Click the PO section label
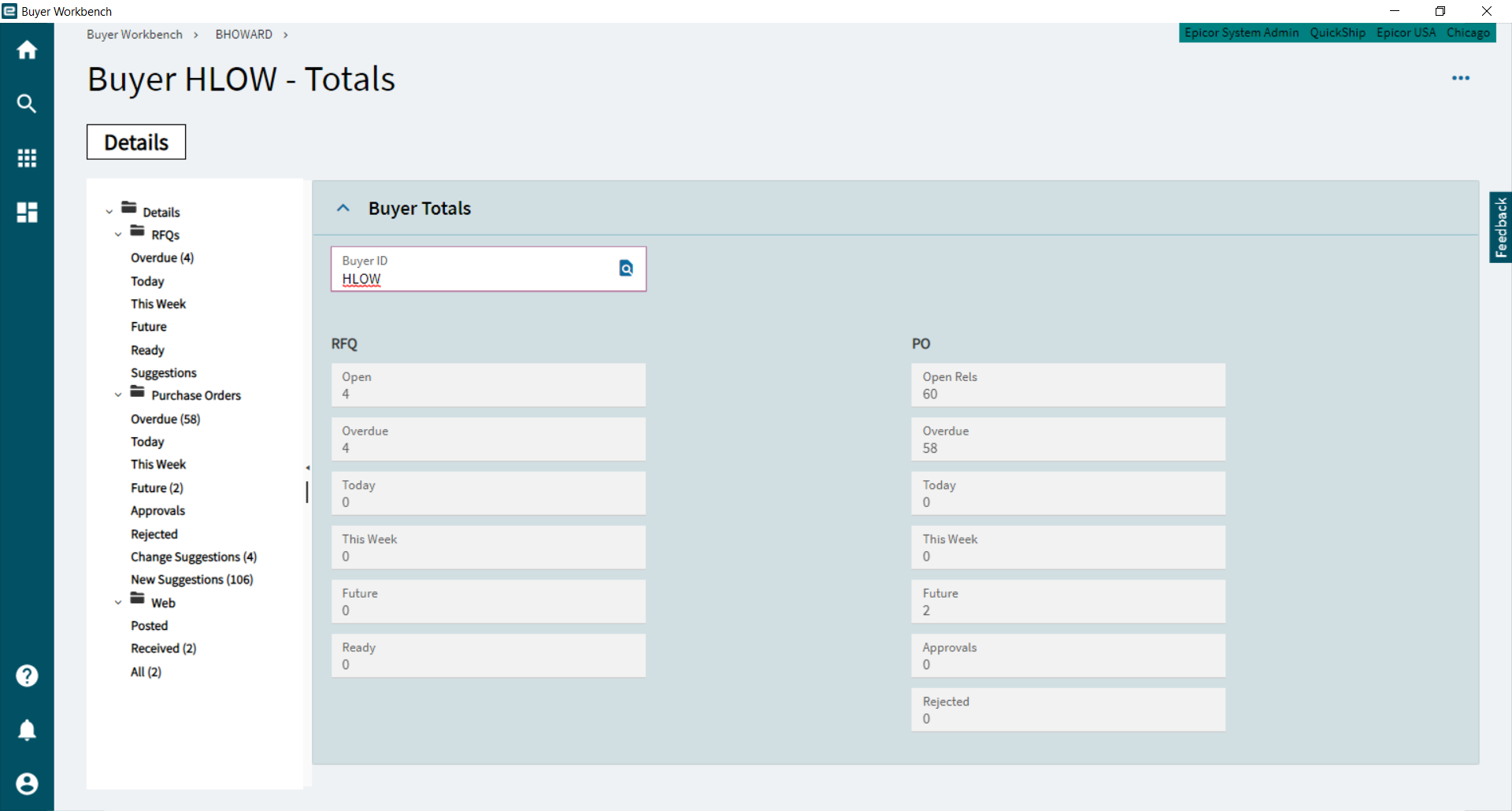 click(921, 343)
